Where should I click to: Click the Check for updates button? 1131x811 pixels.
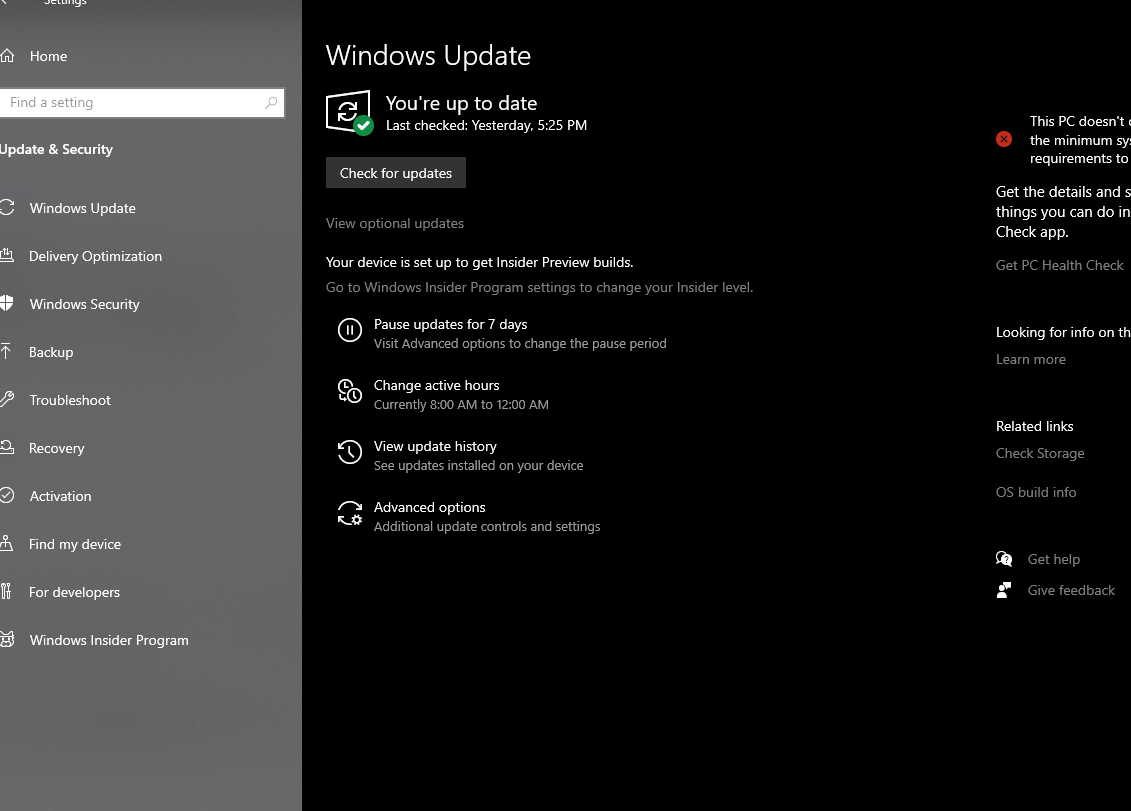coord(396,172)
